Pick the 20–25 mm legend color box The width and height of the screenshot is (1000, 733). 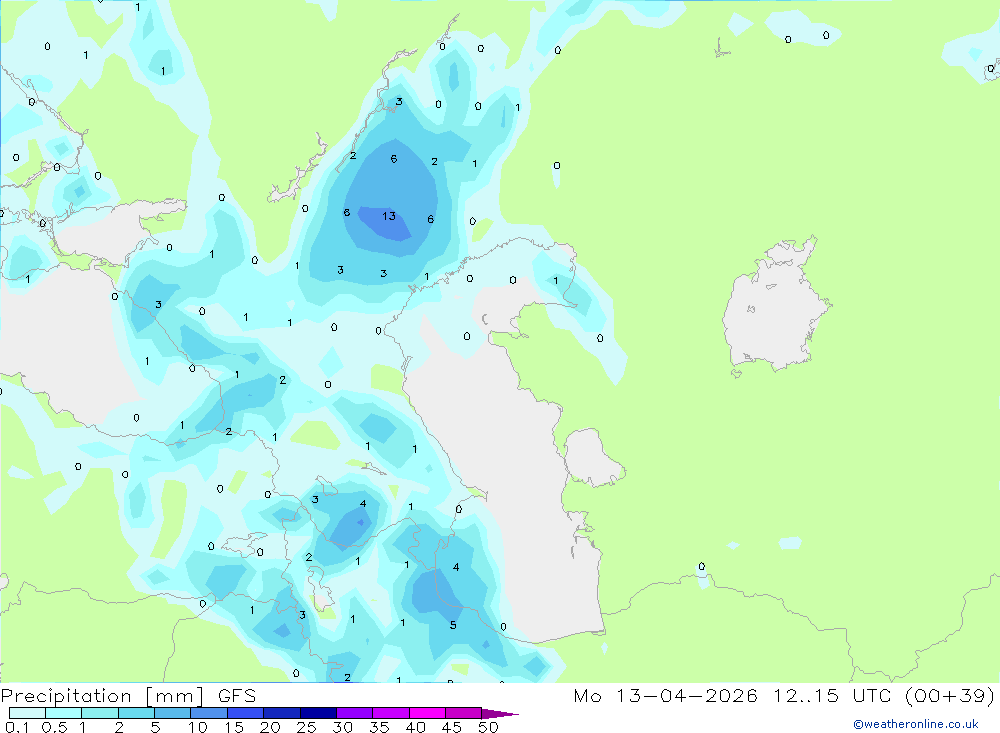[x=282, y=713]
